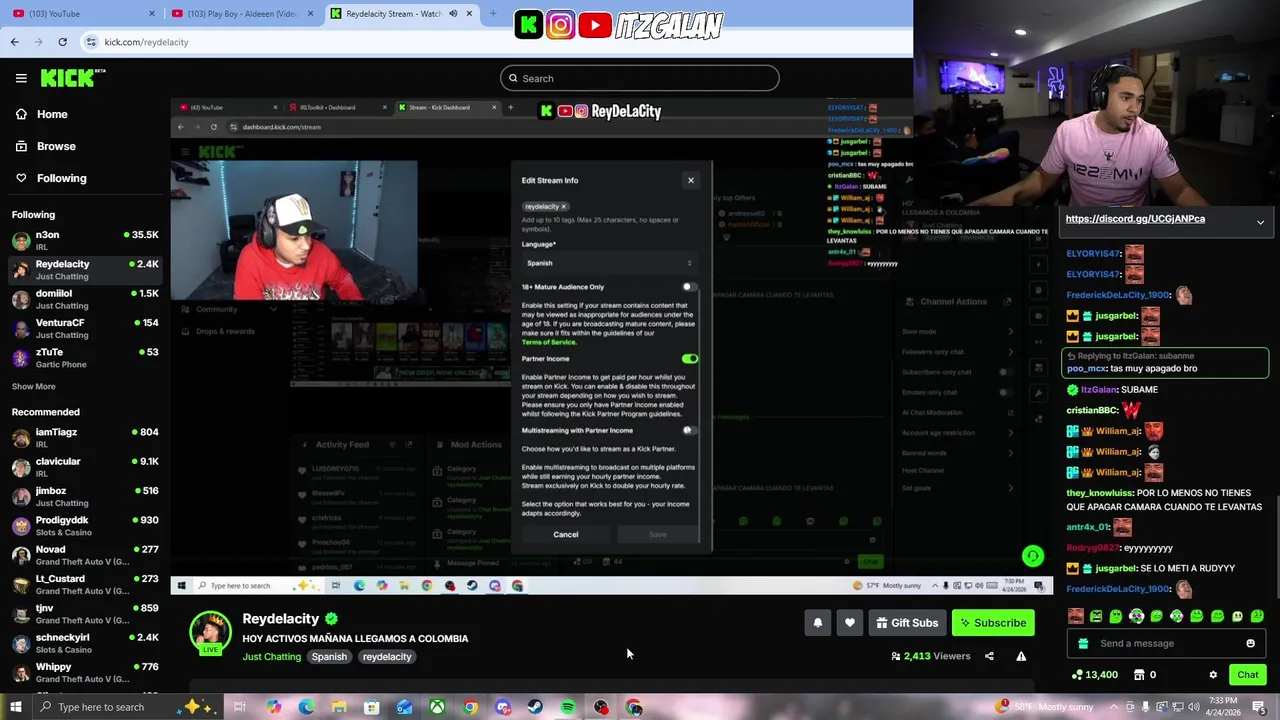The height and width of the screenshot is (720, 1280).
Task: Open Lt_Custard recommended channel
Action: pos(85,585)
